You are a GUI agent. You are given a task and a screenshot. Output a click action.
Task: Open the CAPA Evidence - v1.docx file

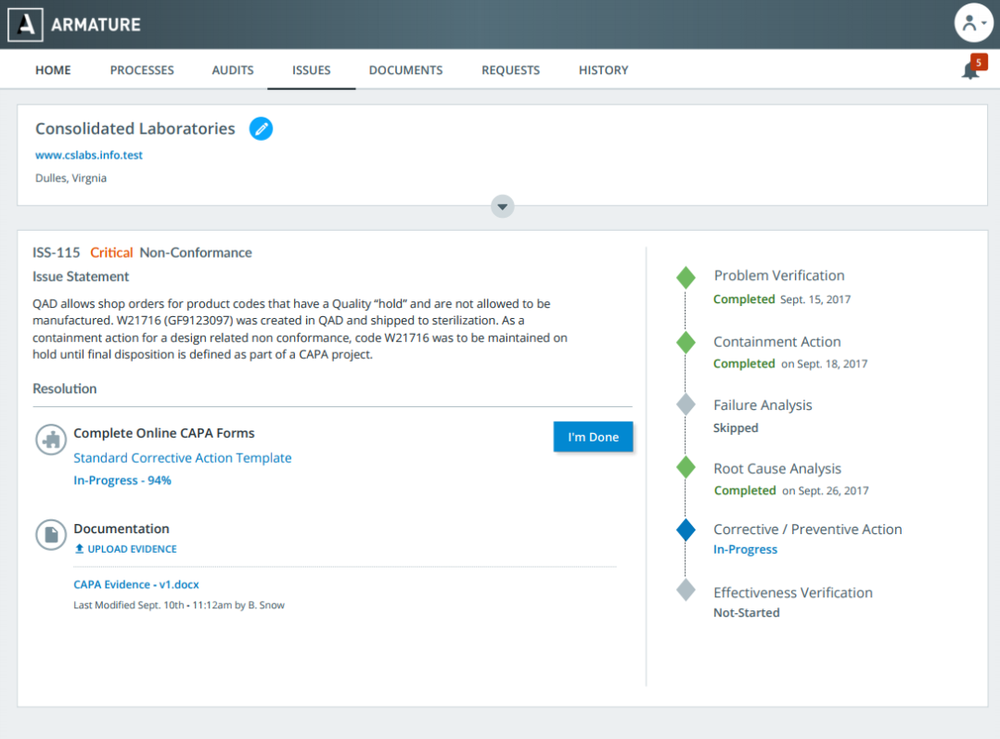click(x=136, y=585)
